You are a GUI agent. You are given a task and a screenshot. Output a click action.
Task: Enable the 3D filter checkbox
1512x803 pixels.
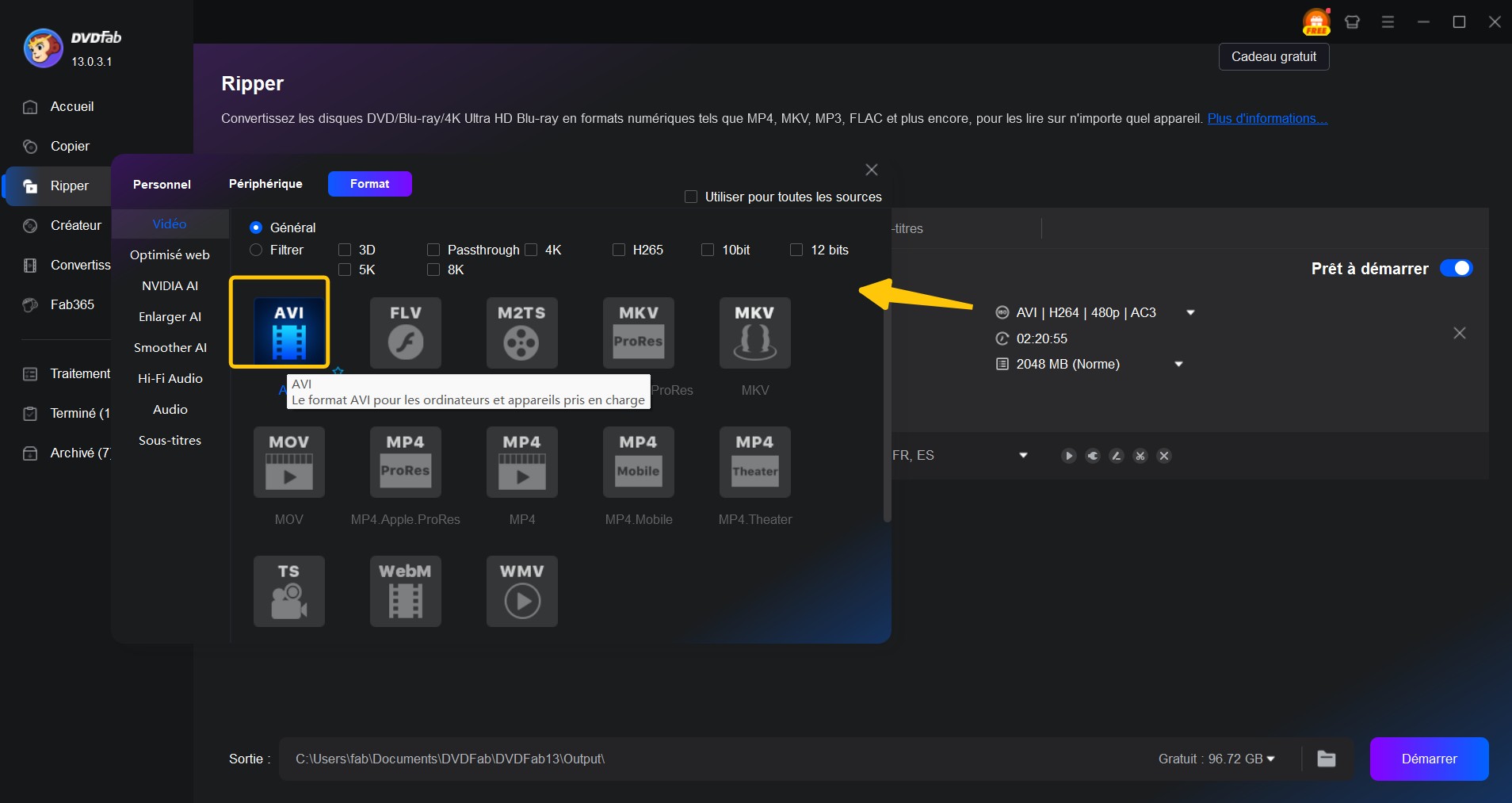point(345,250)
